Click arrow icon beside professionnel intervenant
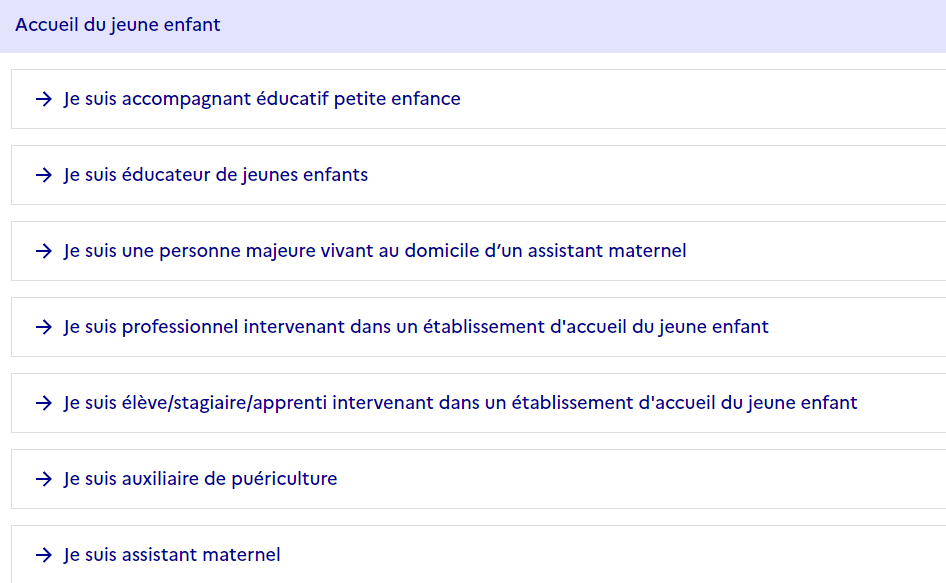 click(43, 327)
